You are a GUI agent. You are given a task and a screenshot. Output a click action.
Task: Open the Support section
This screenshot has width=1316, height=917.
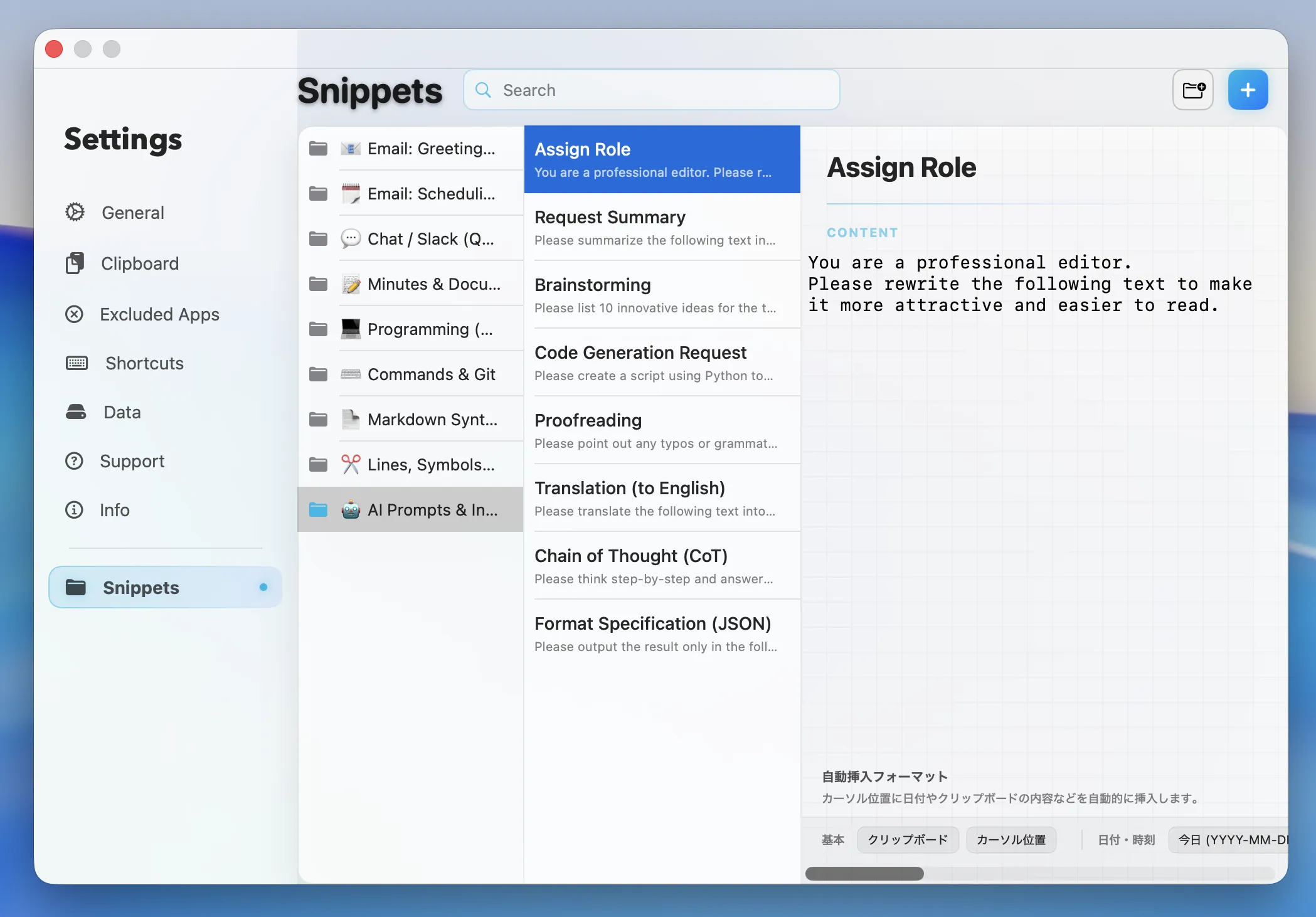coord(132,461)
